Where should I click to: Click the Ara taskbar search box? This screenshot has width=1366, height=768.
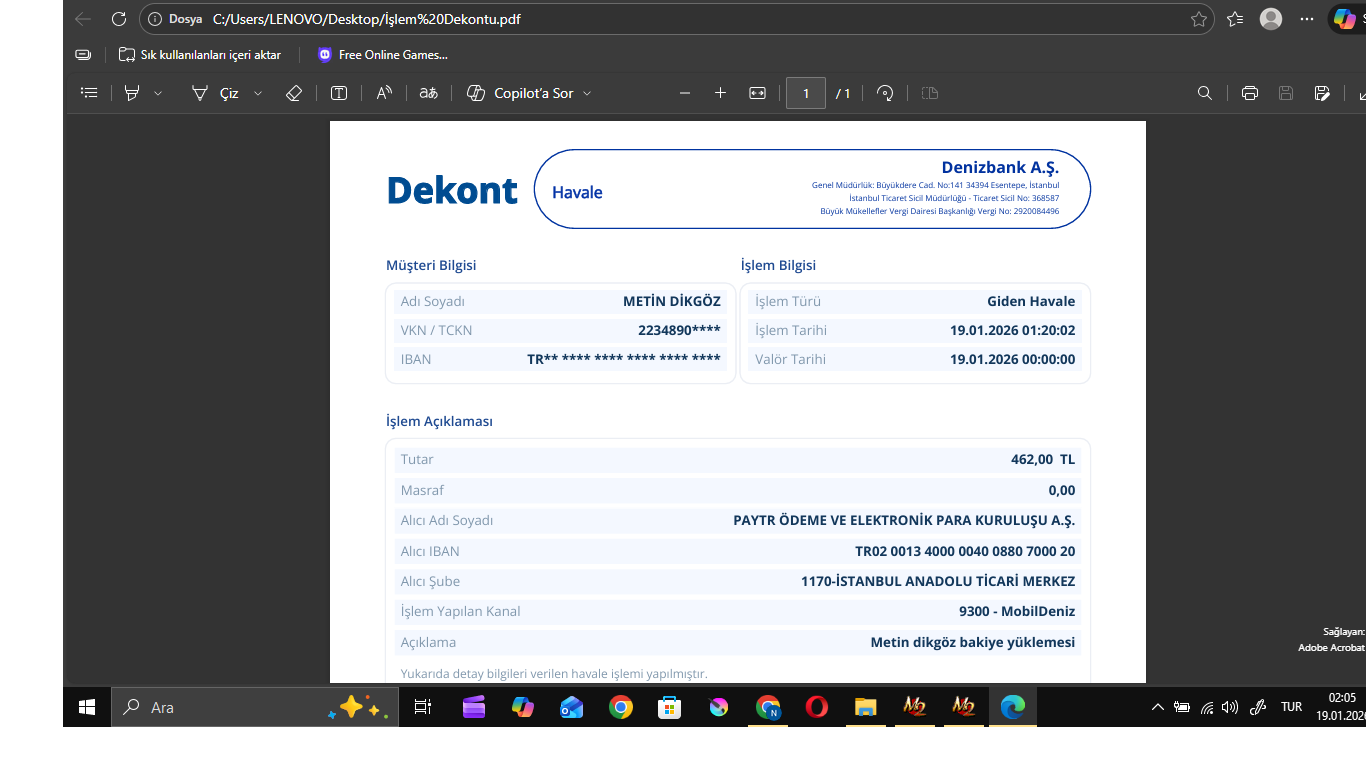tap(256, 707)
